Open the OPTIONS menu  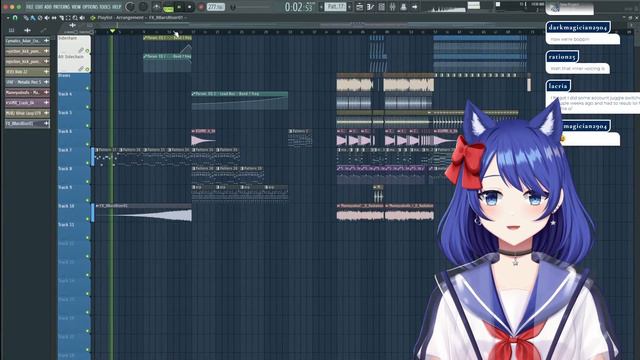coord(90,7)
